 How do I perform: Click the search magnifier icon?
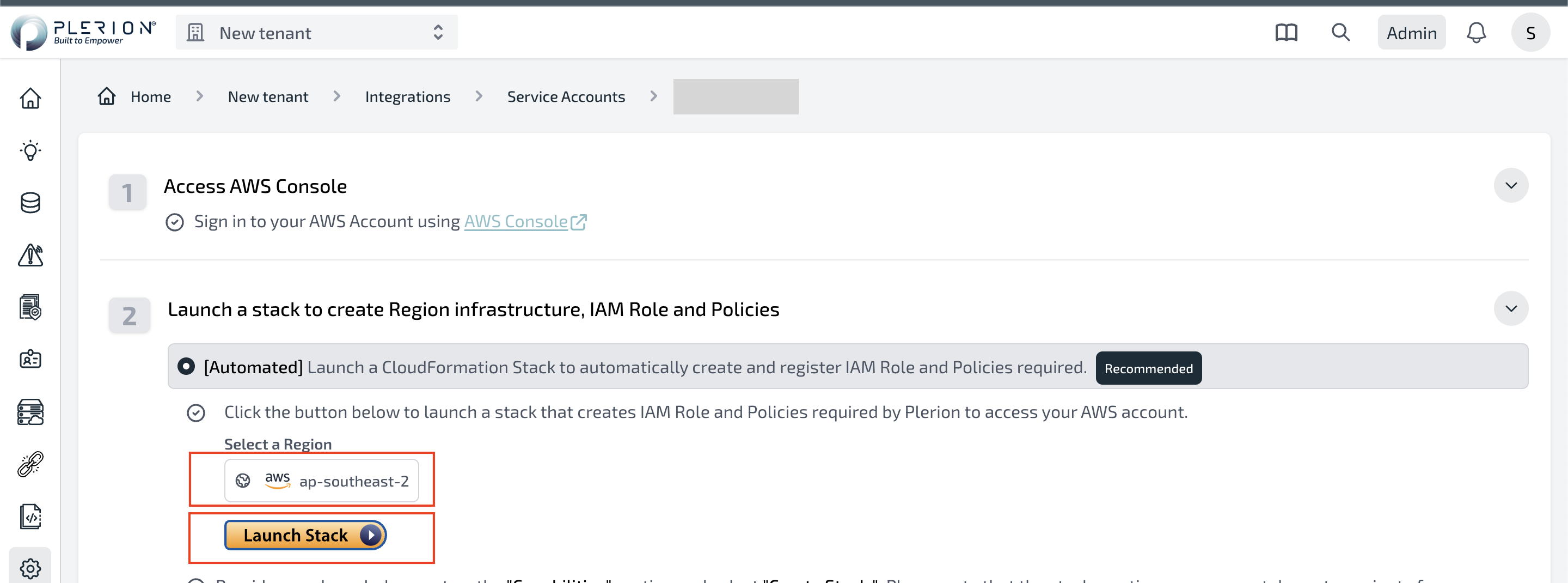[x=1340, y=32]
